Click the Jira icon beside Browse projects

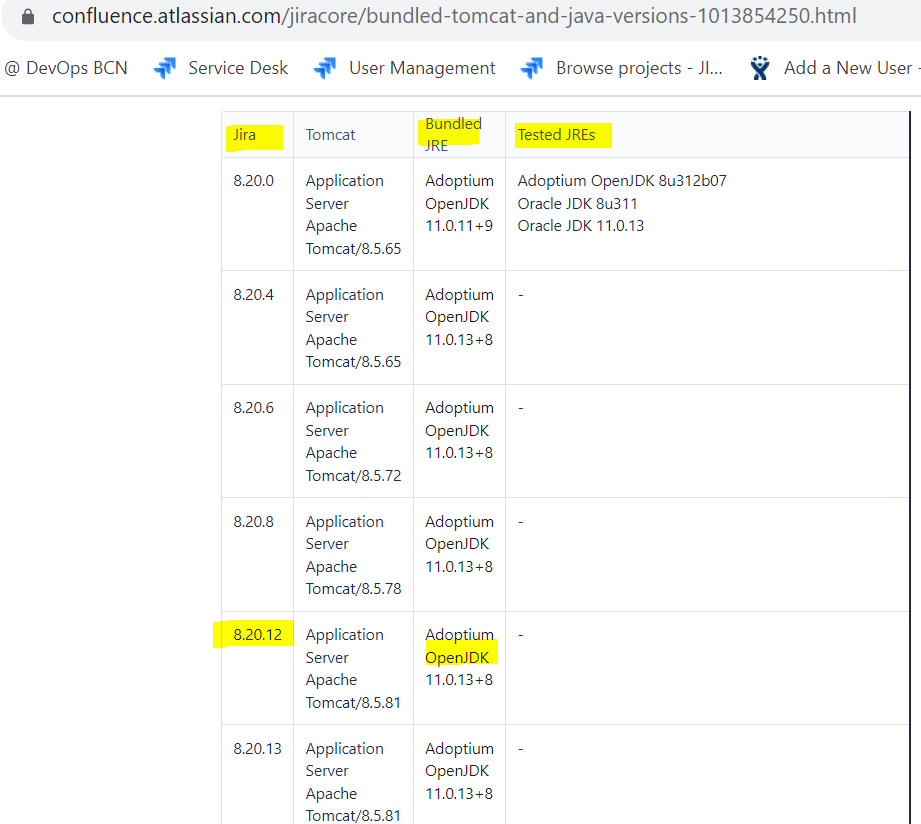tap(532, 68)
